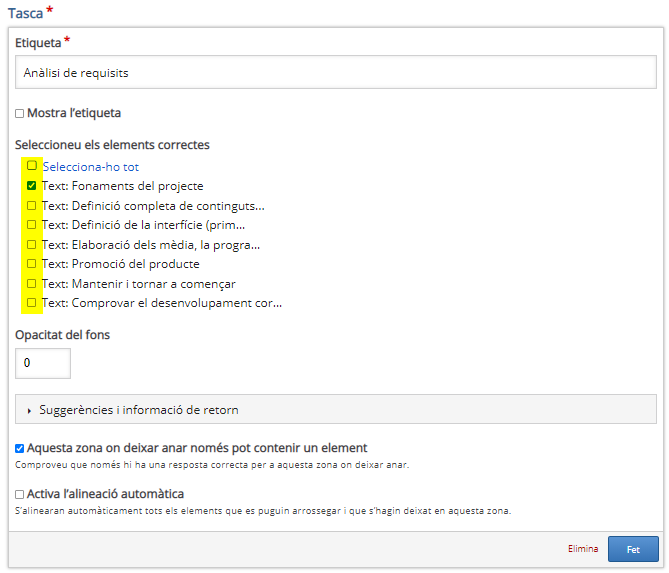669x573 pixels.
Task: Check 'Text: Promoció del producte'
Action: [32, 264]
